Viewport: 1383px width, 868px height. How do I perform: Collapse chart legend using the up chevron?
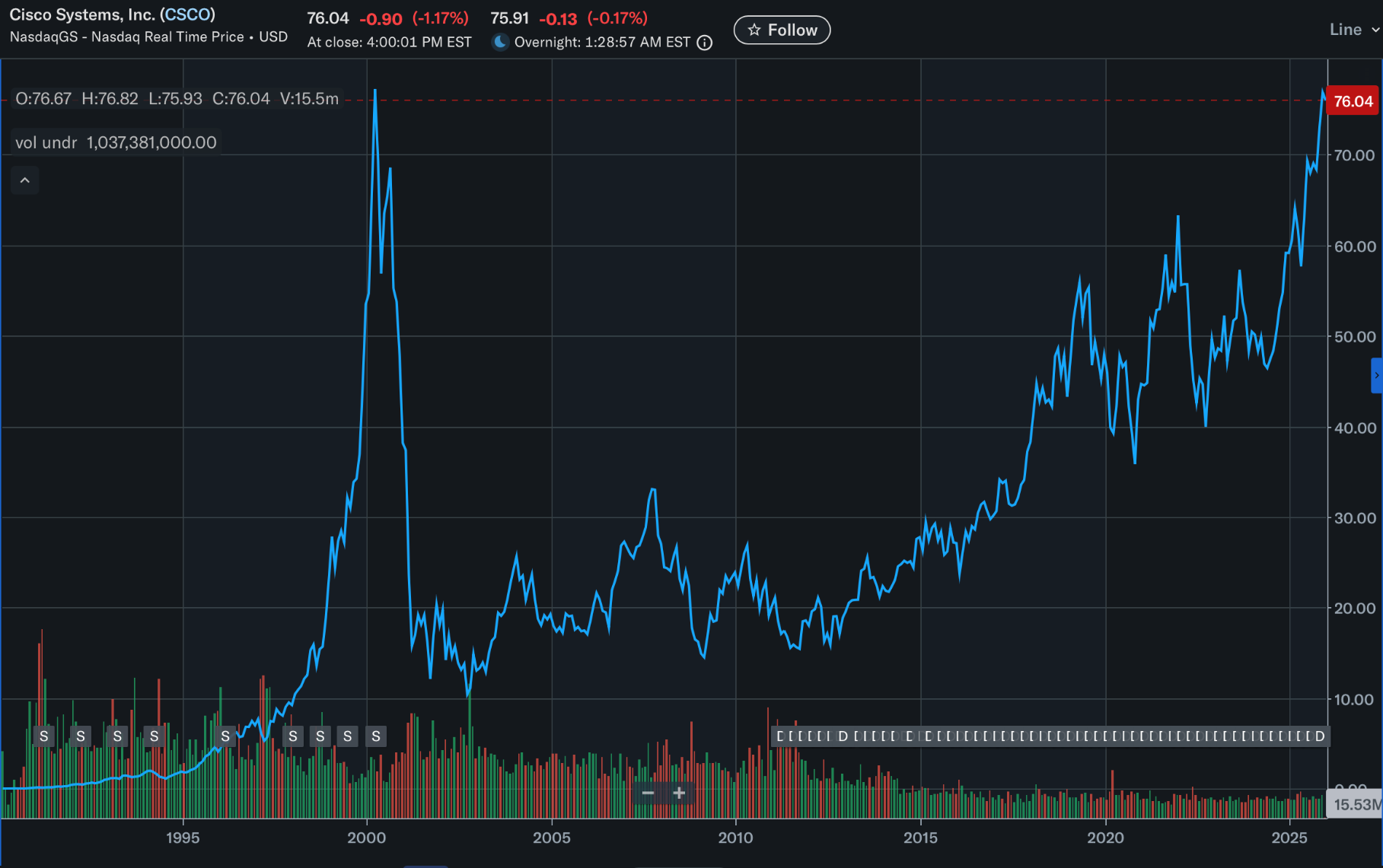(25, 180)
